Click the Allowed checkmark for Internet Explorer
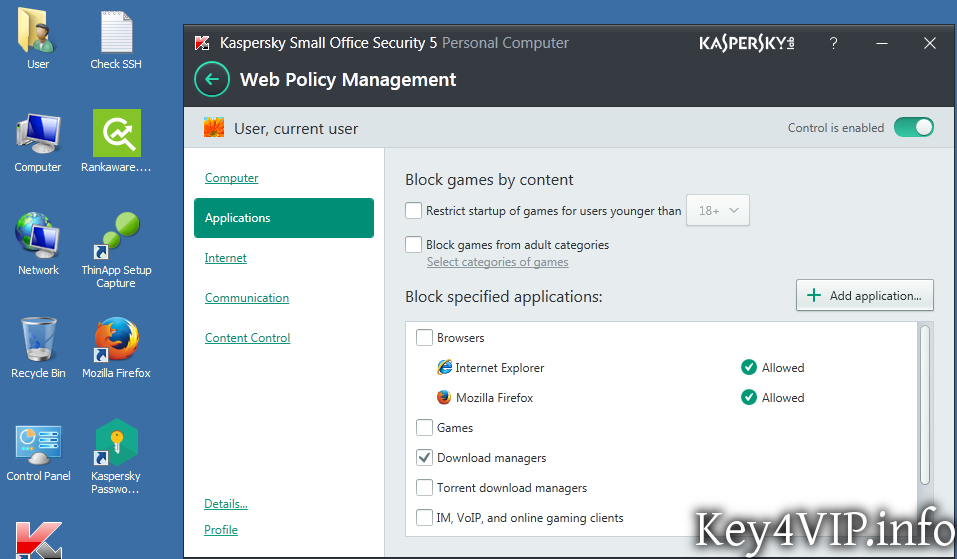 749,367
